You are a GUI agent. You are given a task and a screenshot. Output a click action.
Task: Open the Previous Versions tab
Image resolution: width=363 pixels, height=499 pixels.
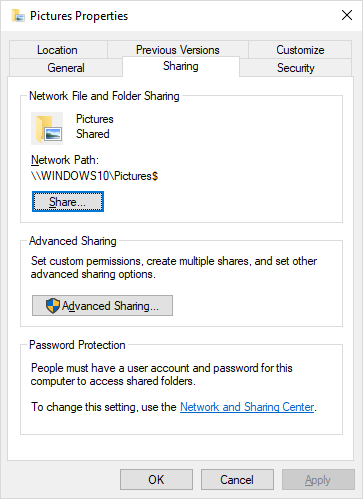click(x=178, y=50)
